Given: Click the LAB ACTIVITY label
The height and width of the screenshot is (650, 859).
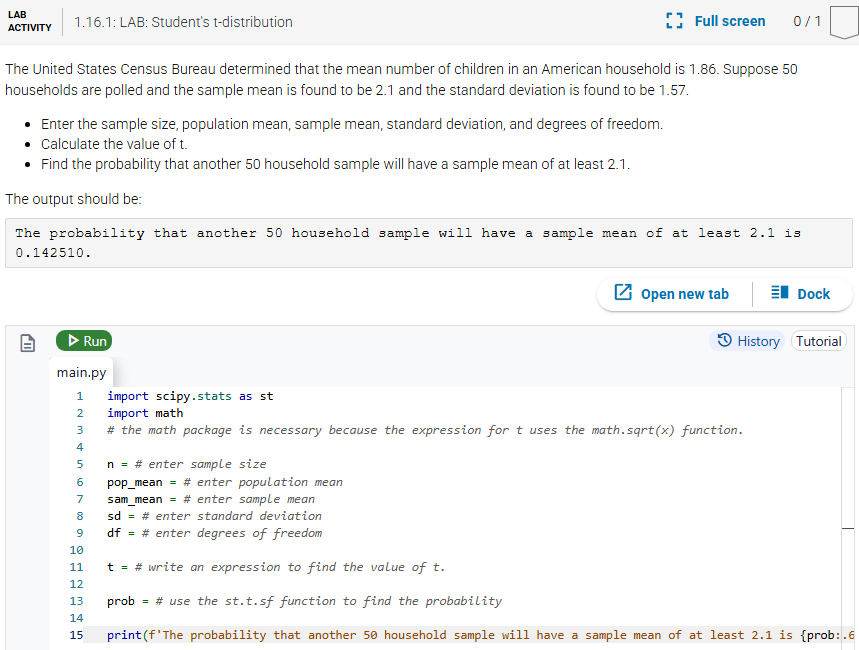Looking at the screenshot, I should pos(30,21).
